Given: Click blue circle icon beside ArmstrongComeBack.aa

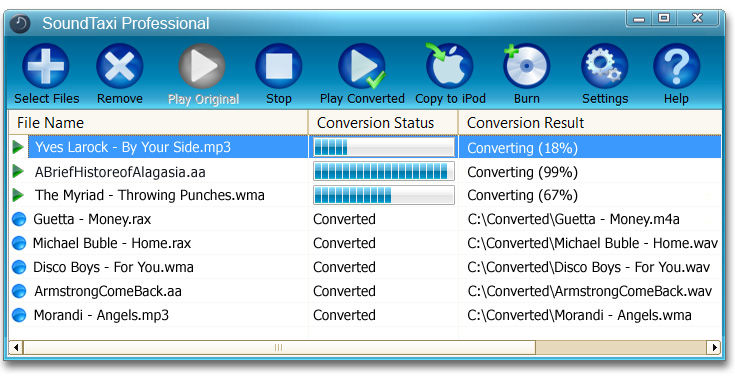Looking at the screenshot, I should tap(19, 291).
